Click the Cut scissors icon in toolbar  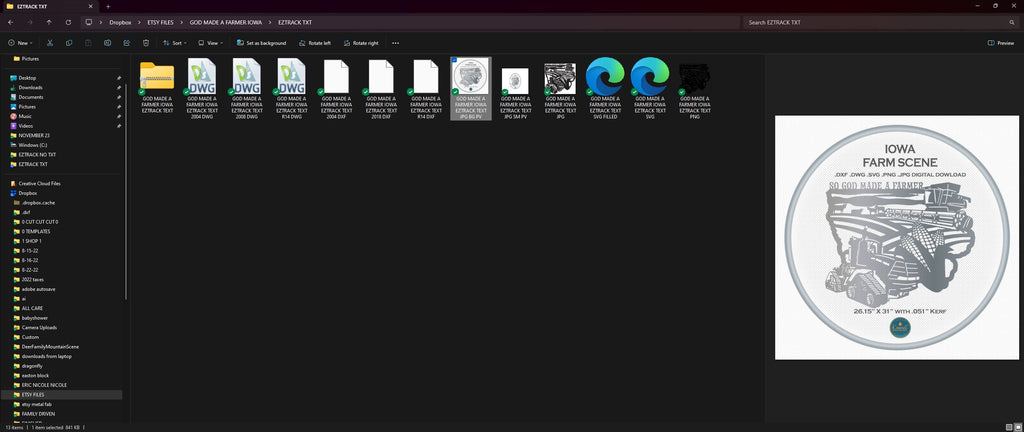click(x=50, y=43)
